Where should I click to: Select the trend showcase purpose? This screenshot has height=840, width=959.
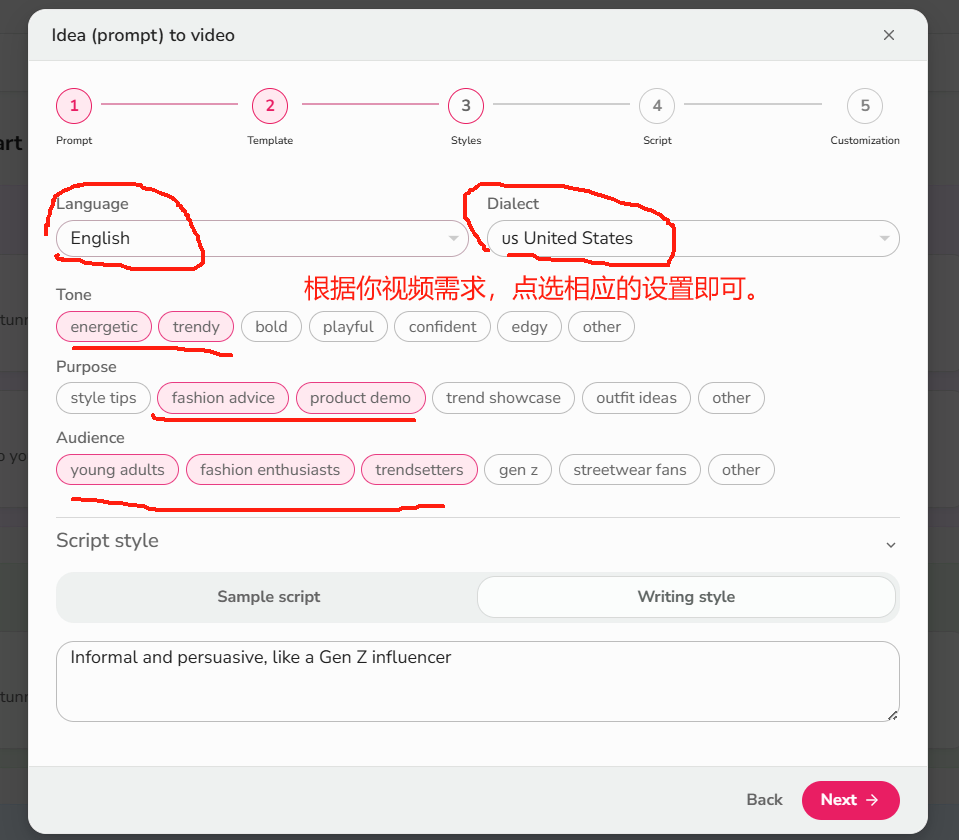(503, 397)
